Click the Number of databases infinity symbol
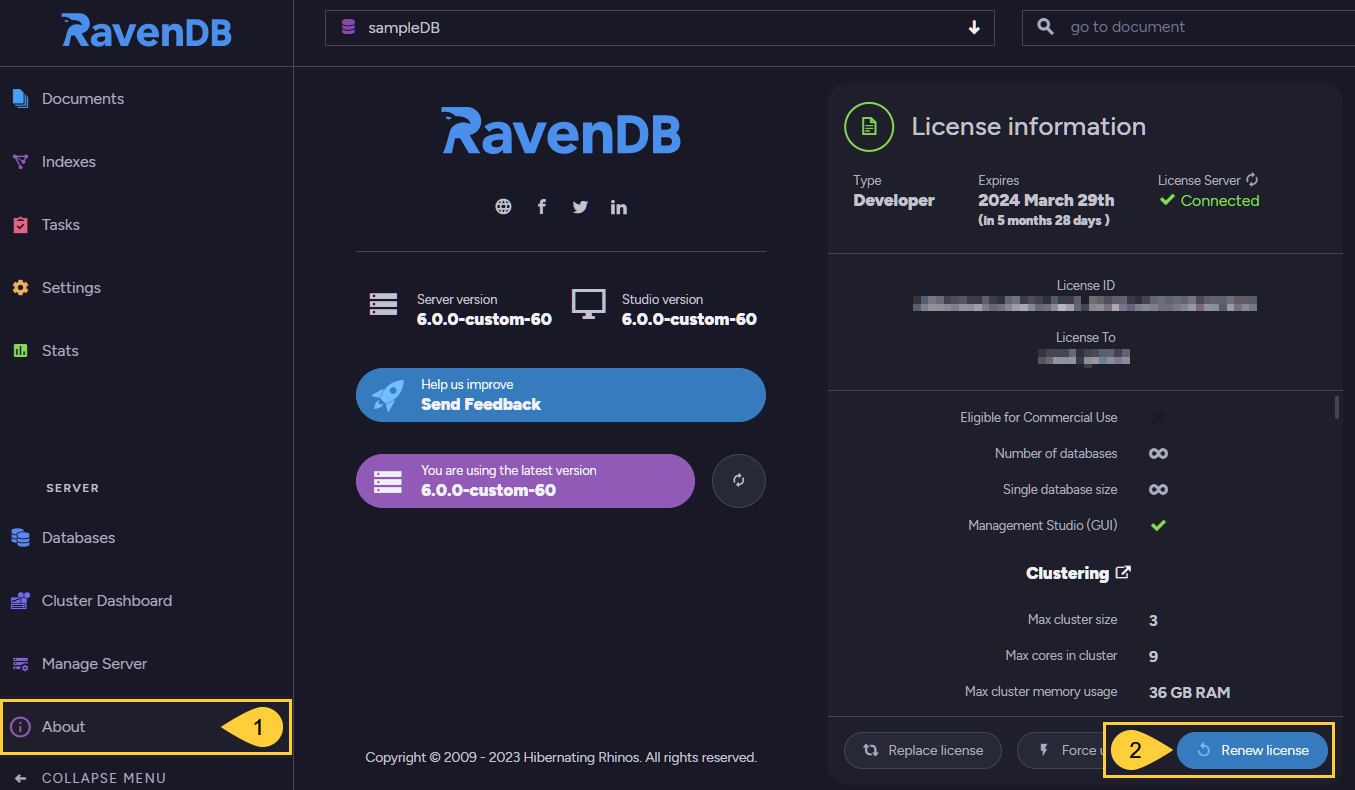 [1158, 453]
